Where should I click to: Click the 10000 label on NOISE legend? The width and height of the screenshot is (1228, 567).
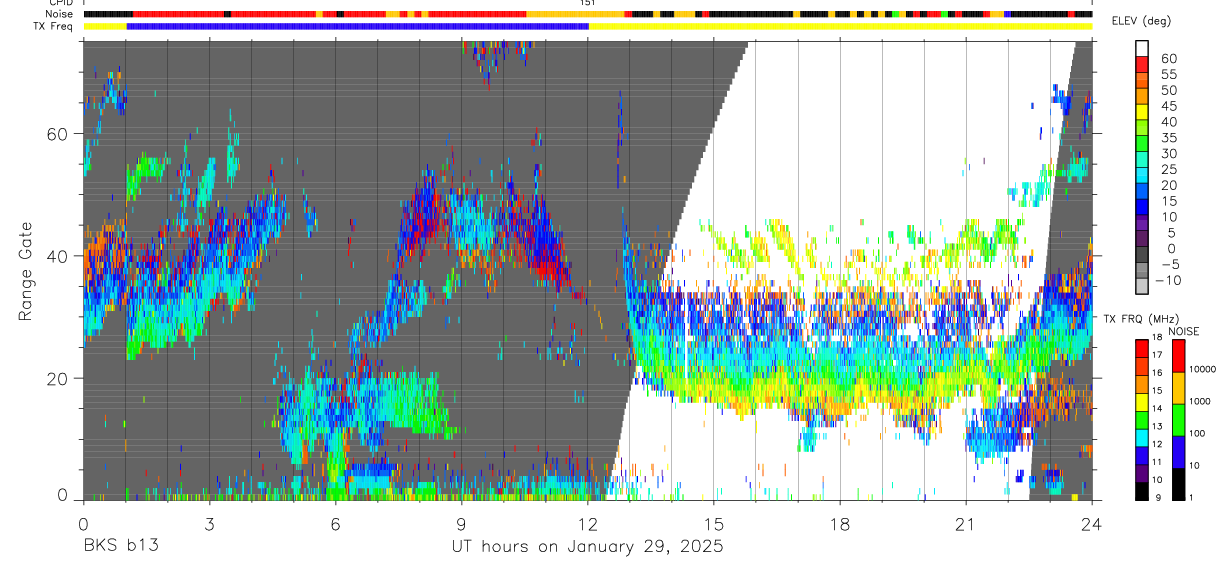tap(1203, 369)
